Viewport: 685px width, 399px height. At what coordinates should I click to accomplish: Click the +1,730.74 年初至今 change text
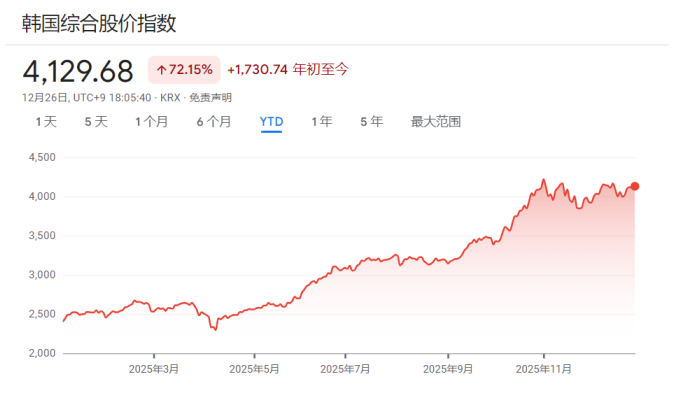coord(287,69)
